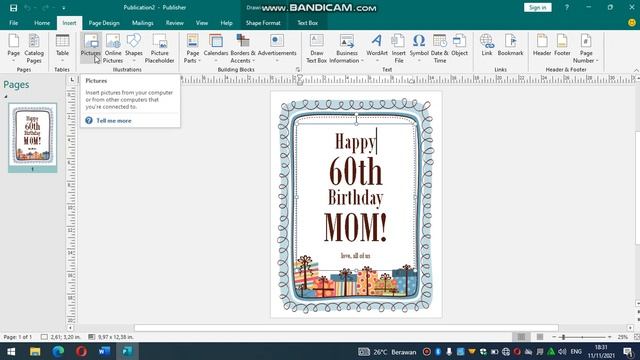This screenshot has height=360, width=640.
Task: Open the Windows Start menu
Action: coord(11,351)
